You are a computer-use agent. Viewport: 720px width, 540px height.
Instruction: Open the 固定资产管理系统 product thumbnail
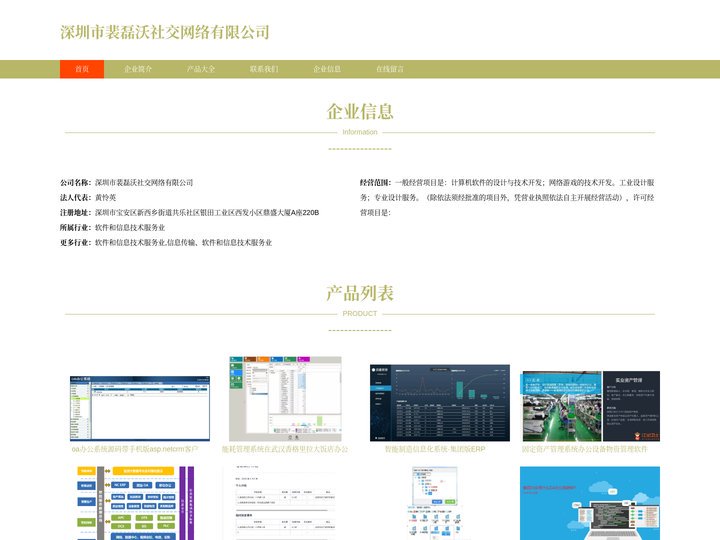click(591, 406)
